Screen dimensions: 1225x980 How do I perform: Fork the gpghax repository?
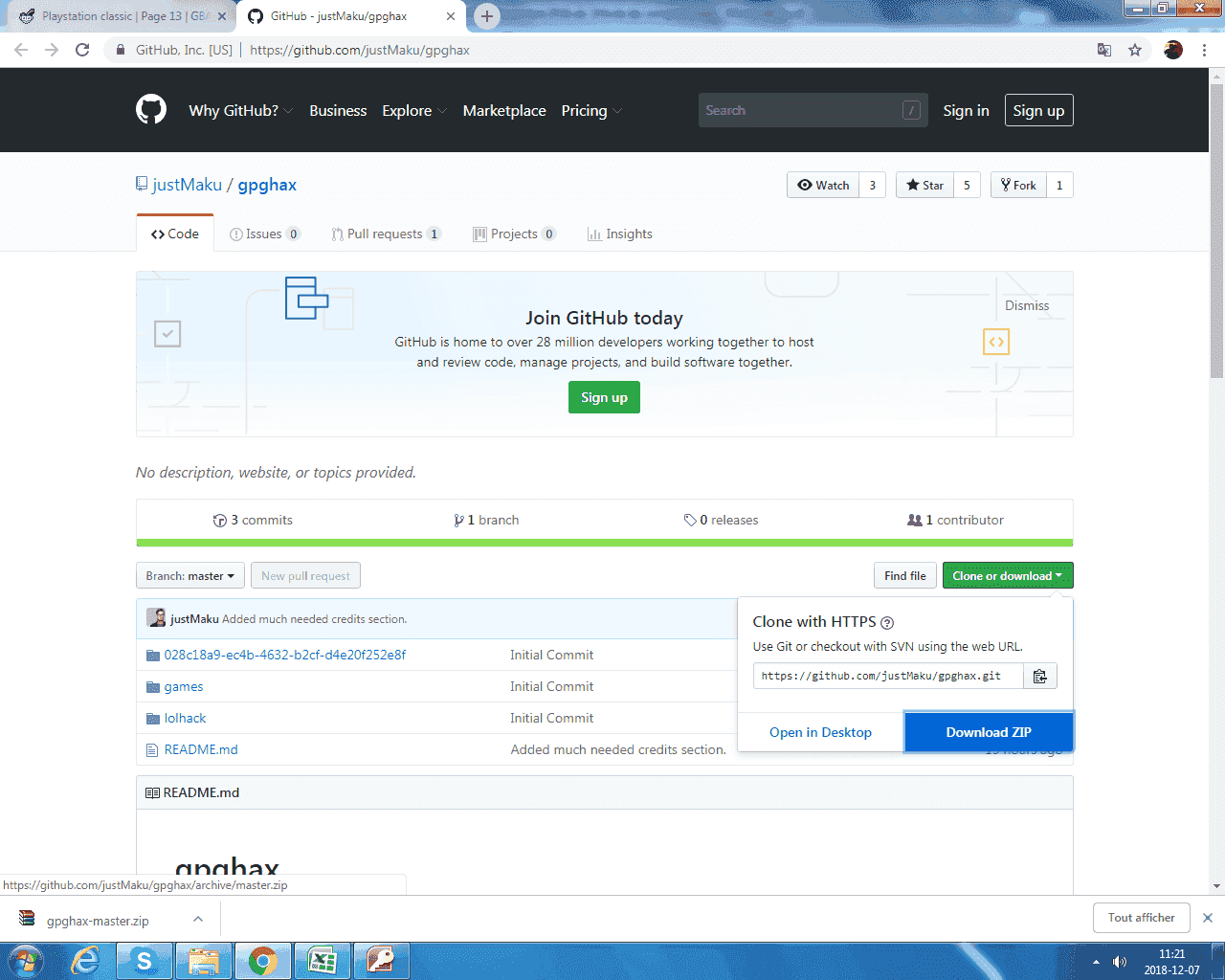[x=1018, y=185]
